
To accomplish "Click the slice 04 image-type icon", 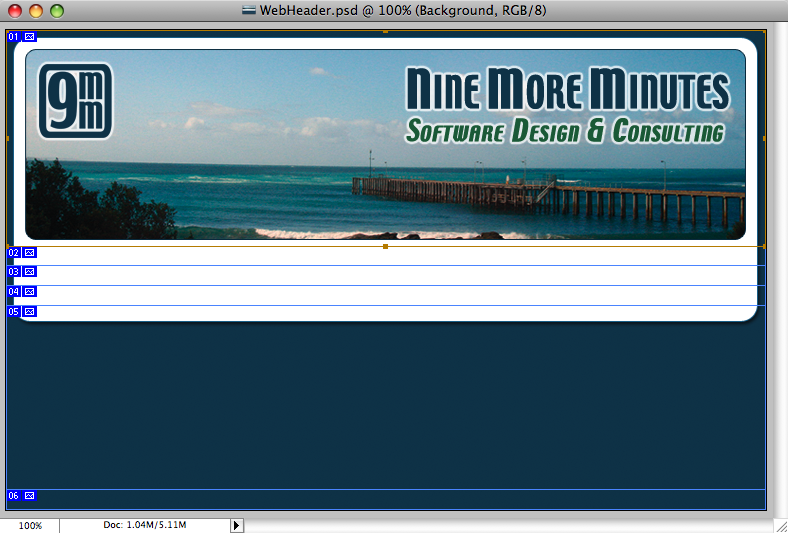I will point(30,291).
